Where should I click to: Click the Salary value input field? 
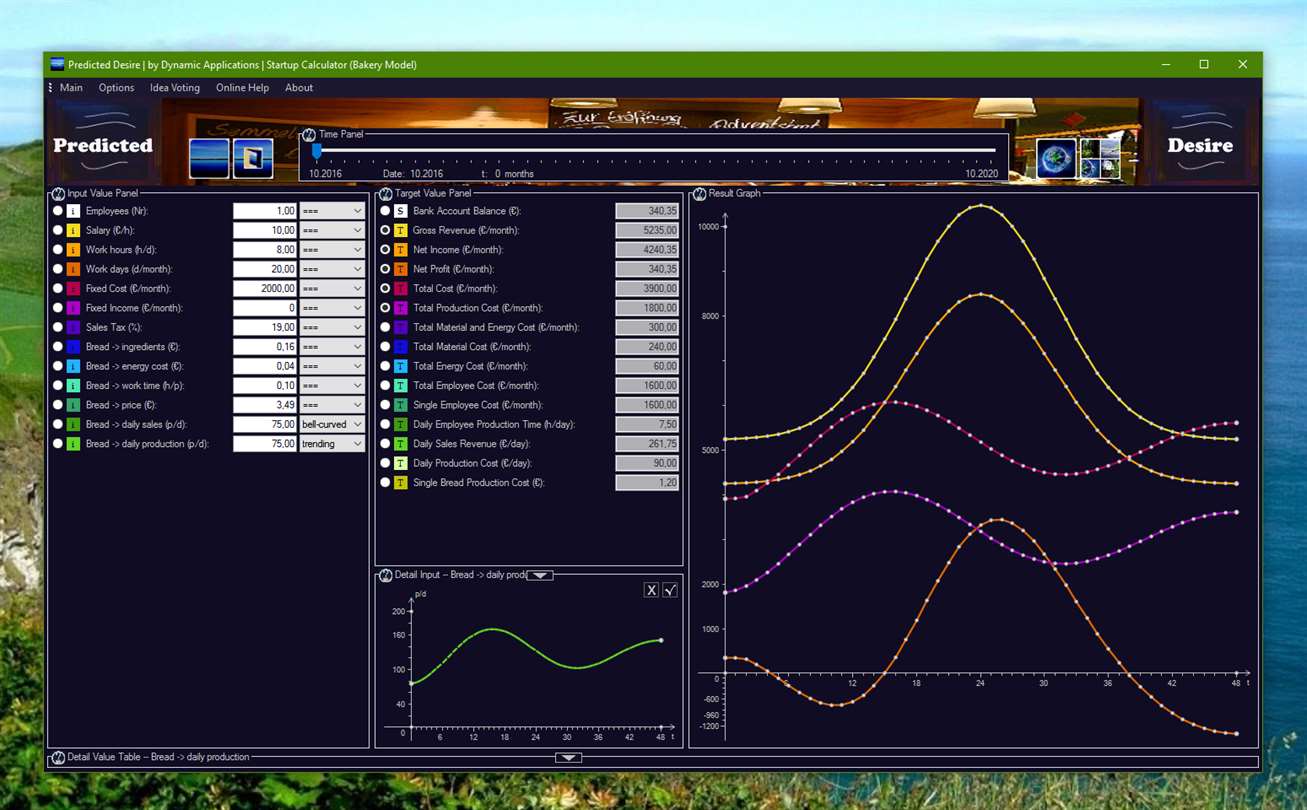tap(265, 230)
